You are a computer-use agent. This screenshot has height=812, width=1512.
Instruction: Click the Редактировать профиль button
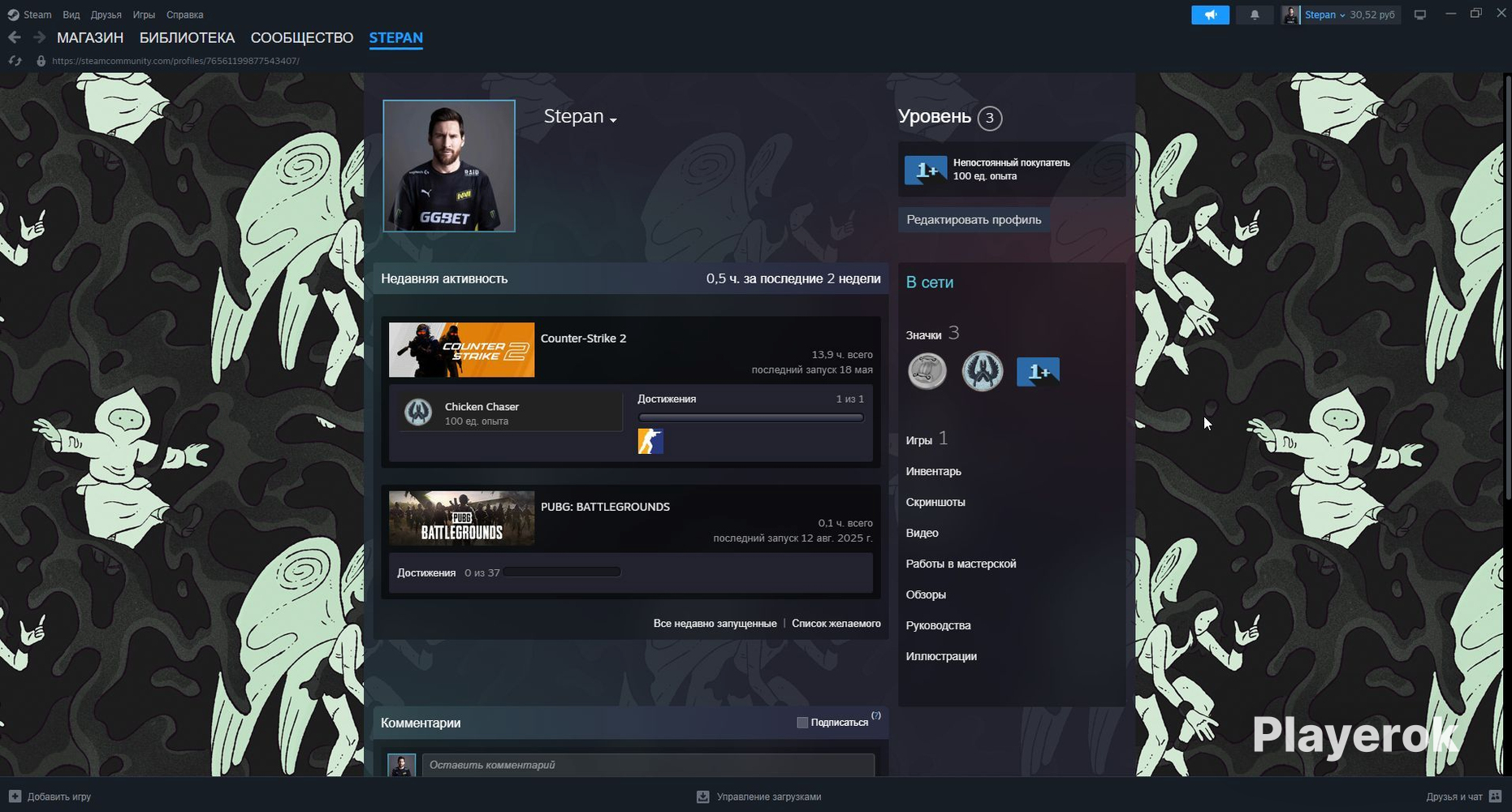[x=974, y=219]
